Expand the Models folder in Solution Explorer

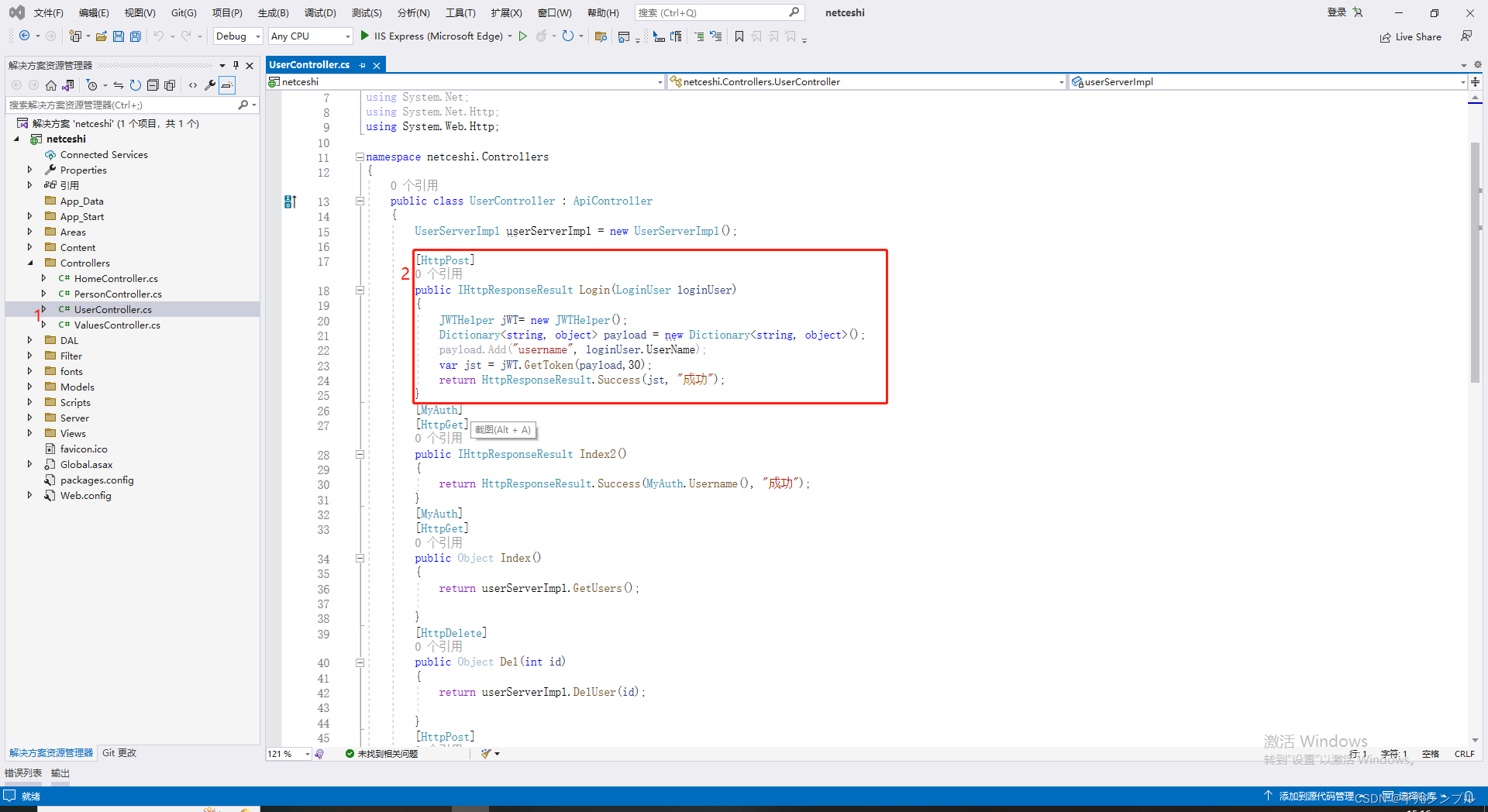30,387
